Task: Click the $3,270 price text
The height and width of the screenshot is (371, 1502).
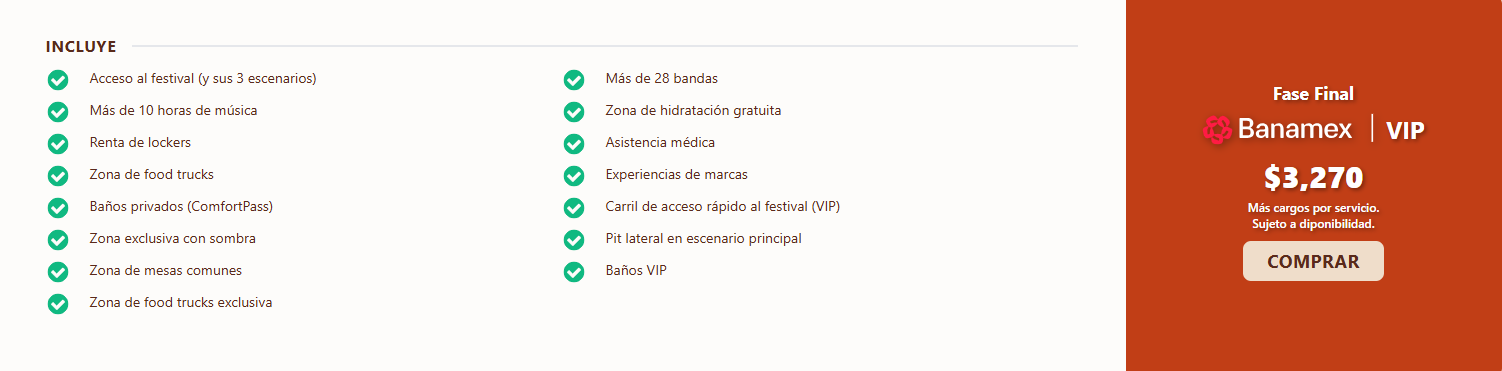Action: tap(1313, 178)
